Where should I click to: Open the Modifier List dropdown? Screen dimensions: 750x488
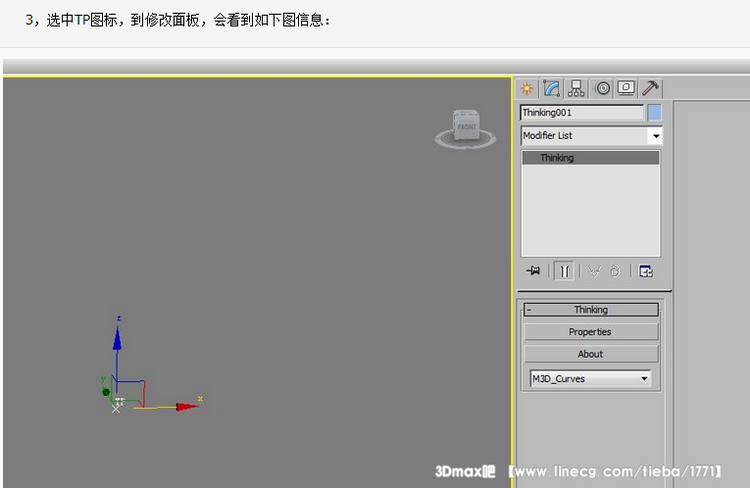tap(591, 136)
